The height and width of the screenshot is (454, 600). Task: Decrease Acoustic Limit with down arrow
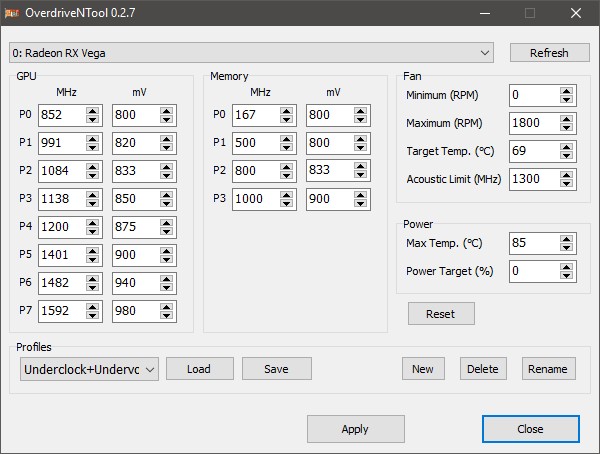pos(566,183)
